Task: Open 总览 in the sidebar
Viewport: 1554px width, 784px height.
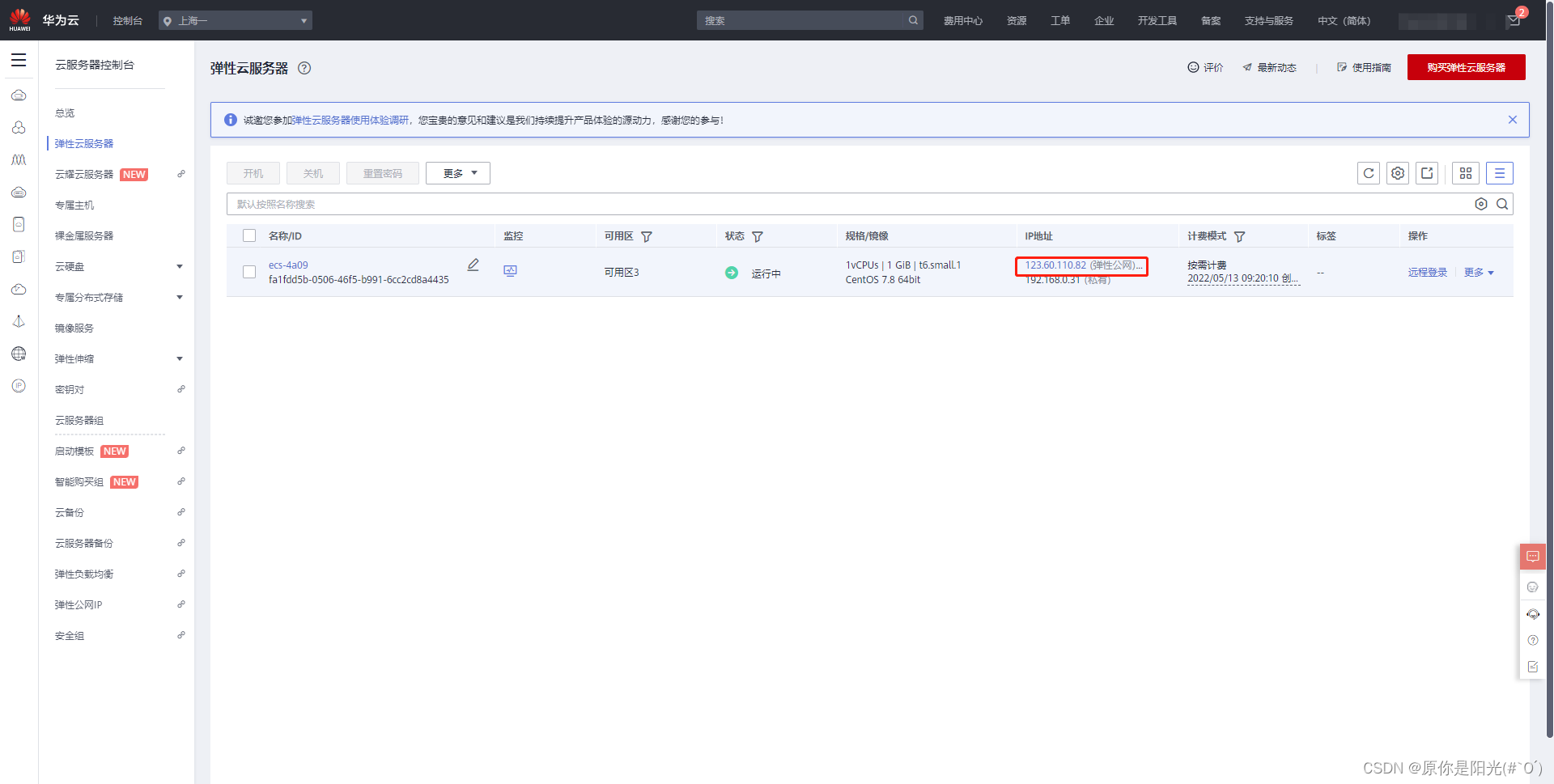Action: [x=65, y=113]
